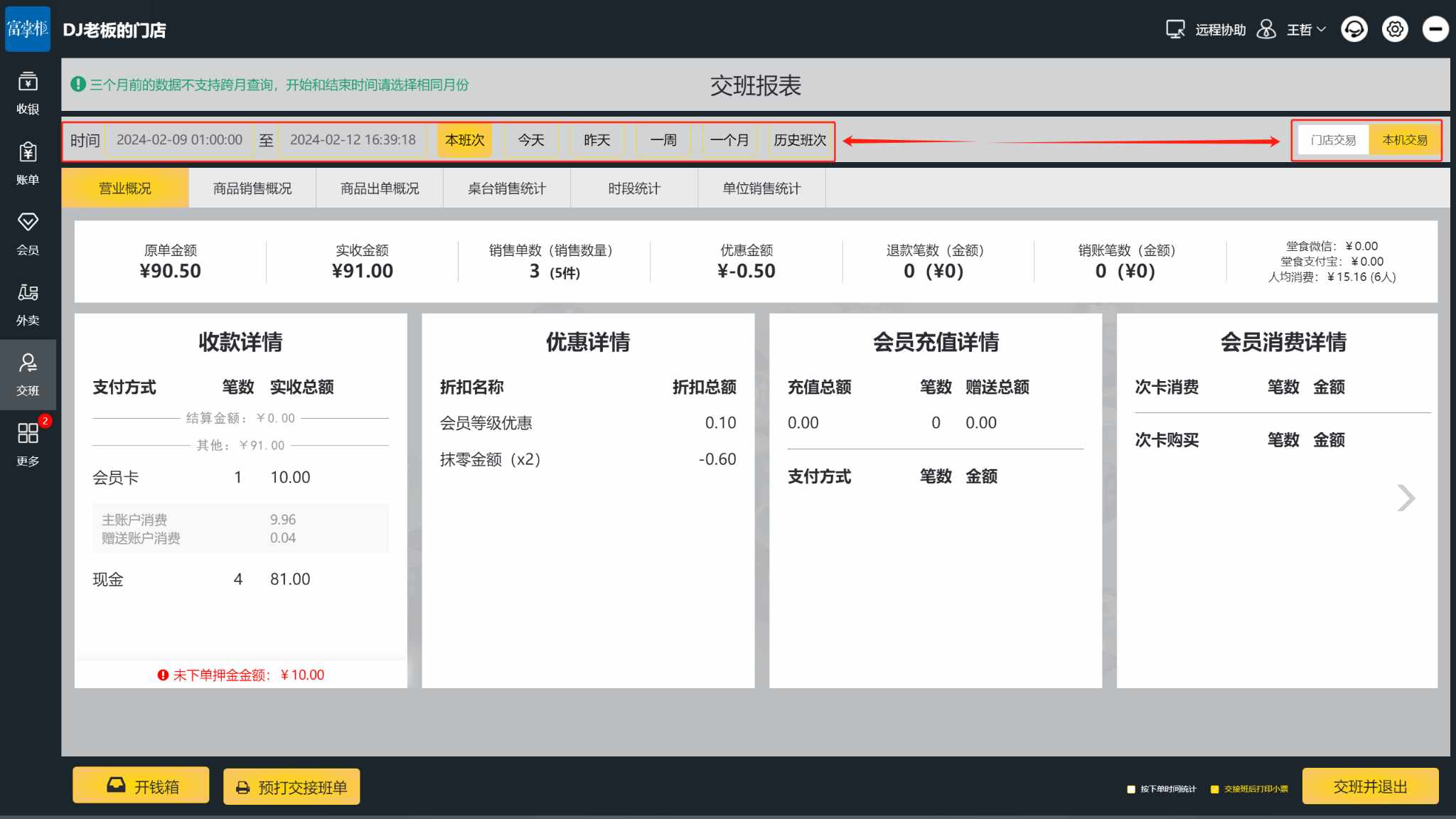This screenshot has height=819, width=1456.
Task: Switch to 桌台销售统计 tab
Action: (507, 188)
